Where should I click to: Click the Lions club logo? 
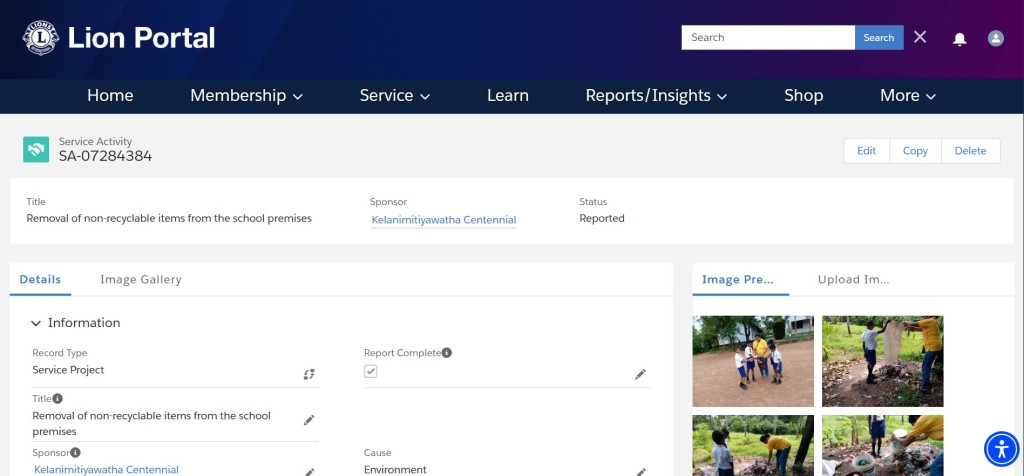coord(40,37)
